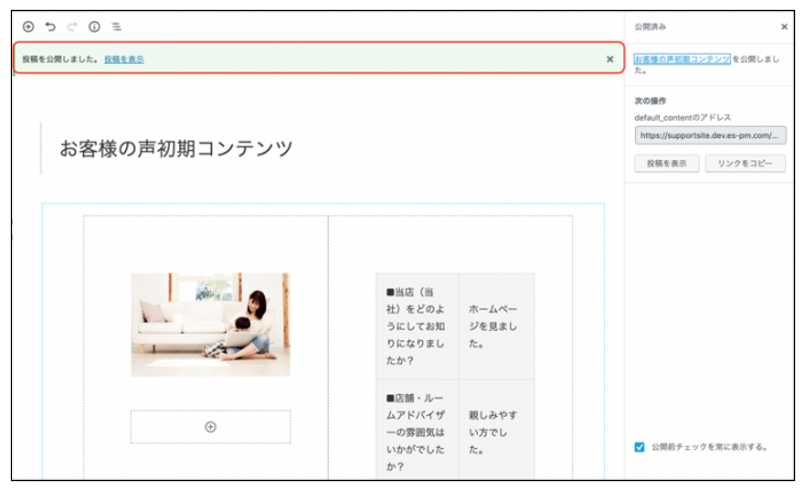Viewport: 801px width, 488px height.
Task: Select the ■店舗・ルームアドバイザー question cell
Action: point(415,432)
